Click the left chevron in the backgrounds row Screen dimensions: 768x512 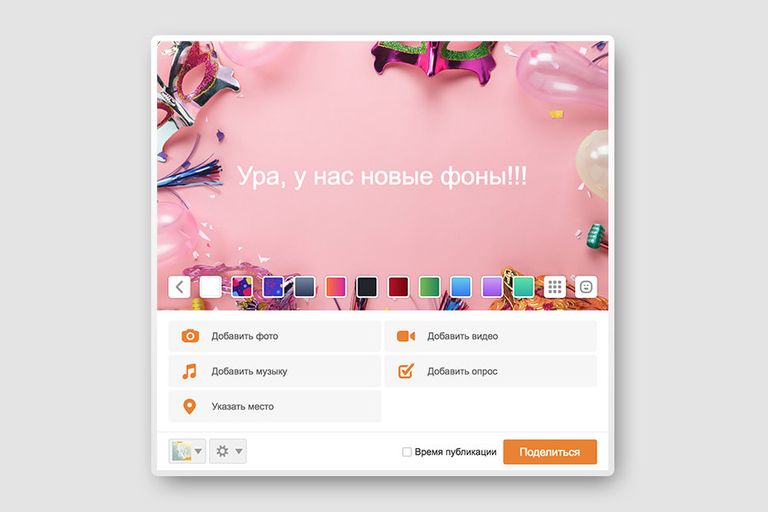[x=179, y=287]
